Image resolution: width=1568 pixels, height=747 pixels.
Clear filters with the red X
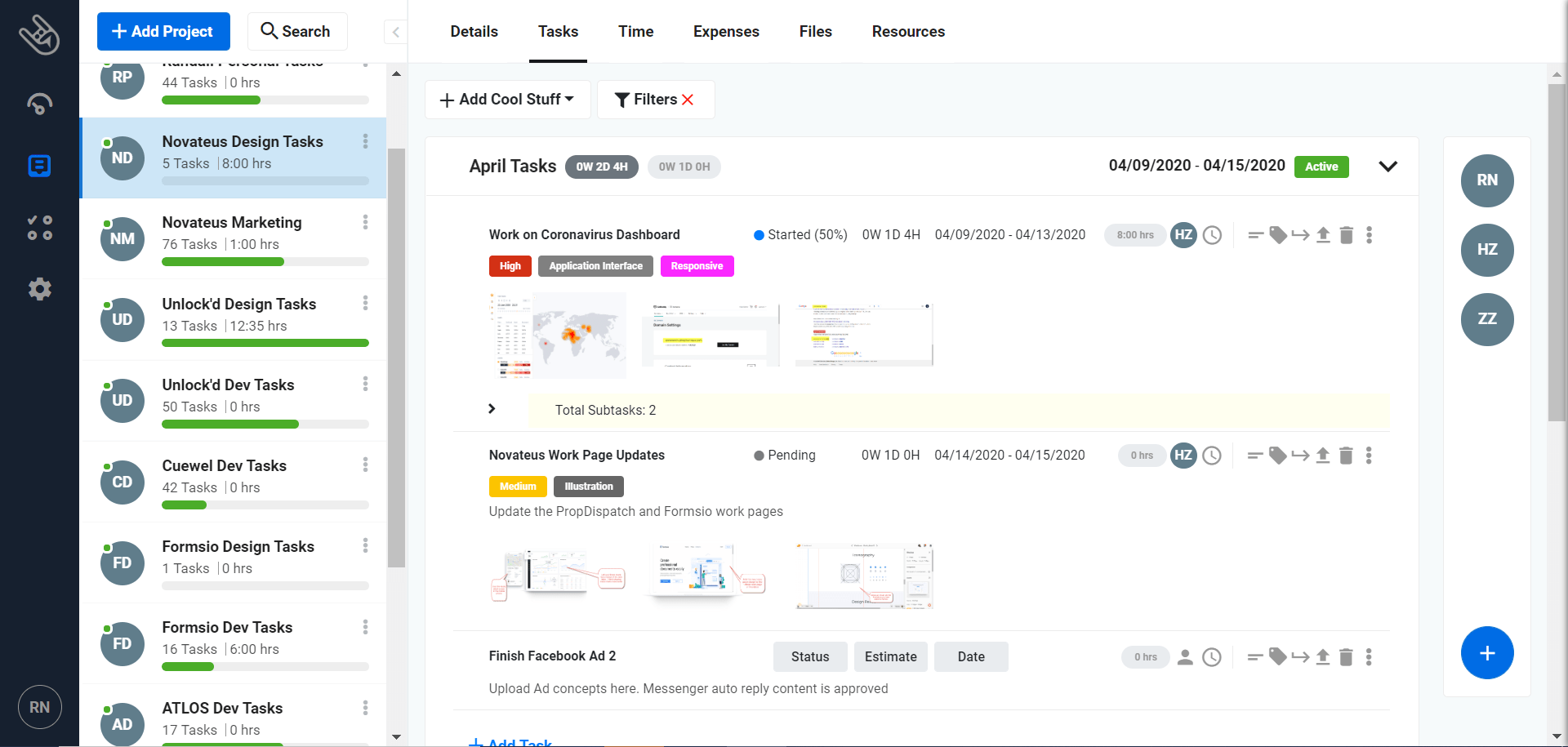tap(688, 100)
